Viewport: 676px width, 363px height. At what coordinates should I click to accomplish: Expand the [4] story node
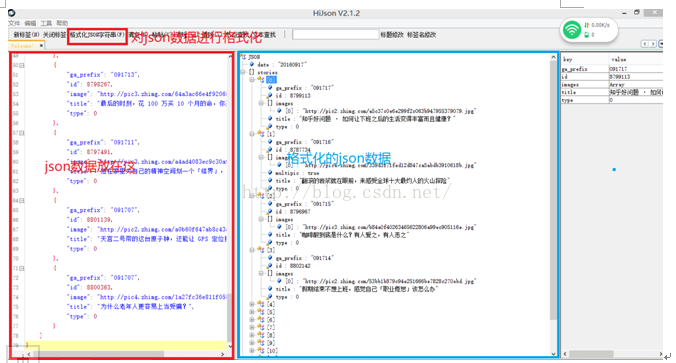coord(252,304)
